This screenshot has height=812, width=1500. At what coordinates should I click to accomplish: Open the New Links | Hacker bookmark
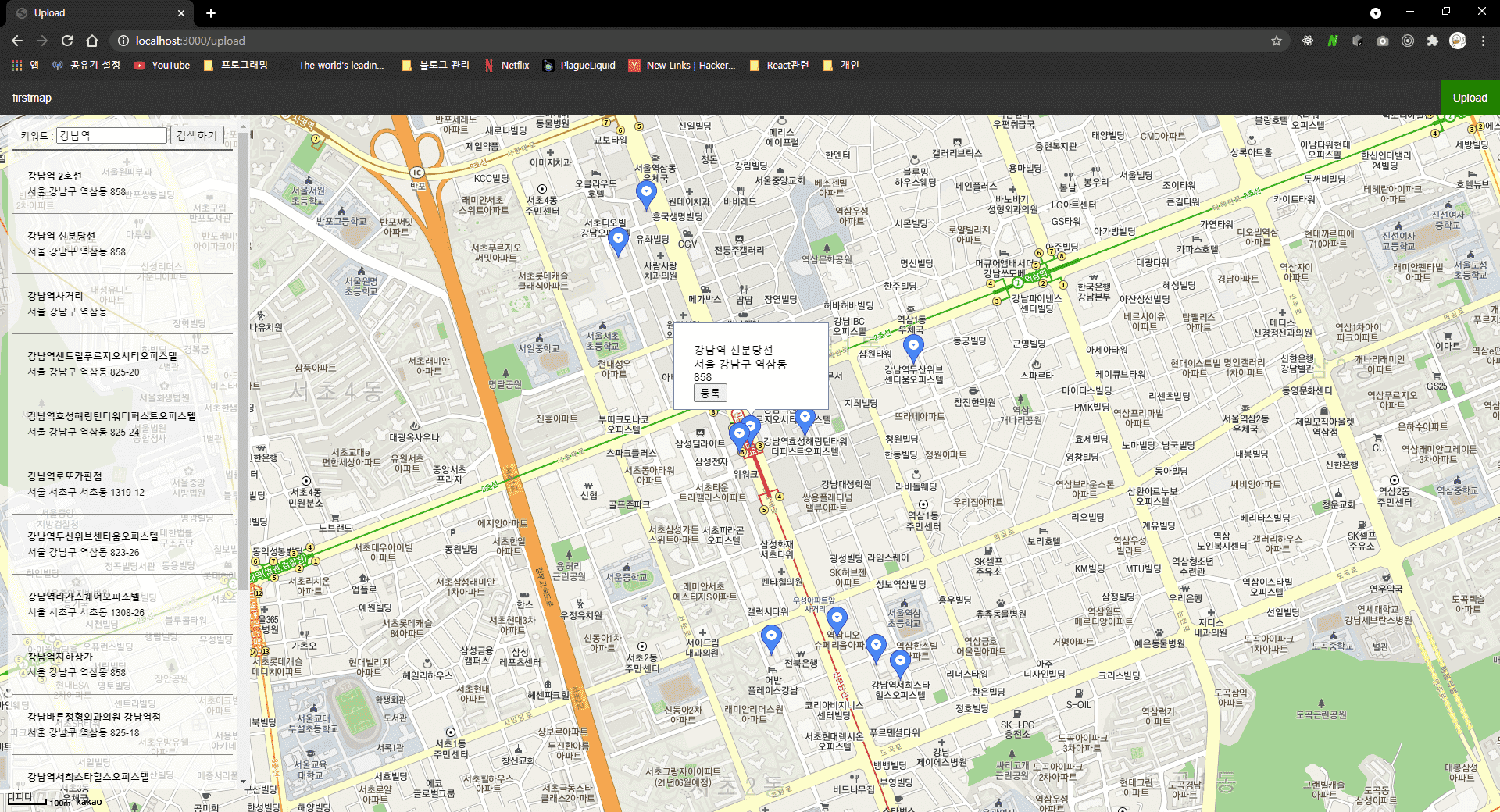click(x=682, y=66)
